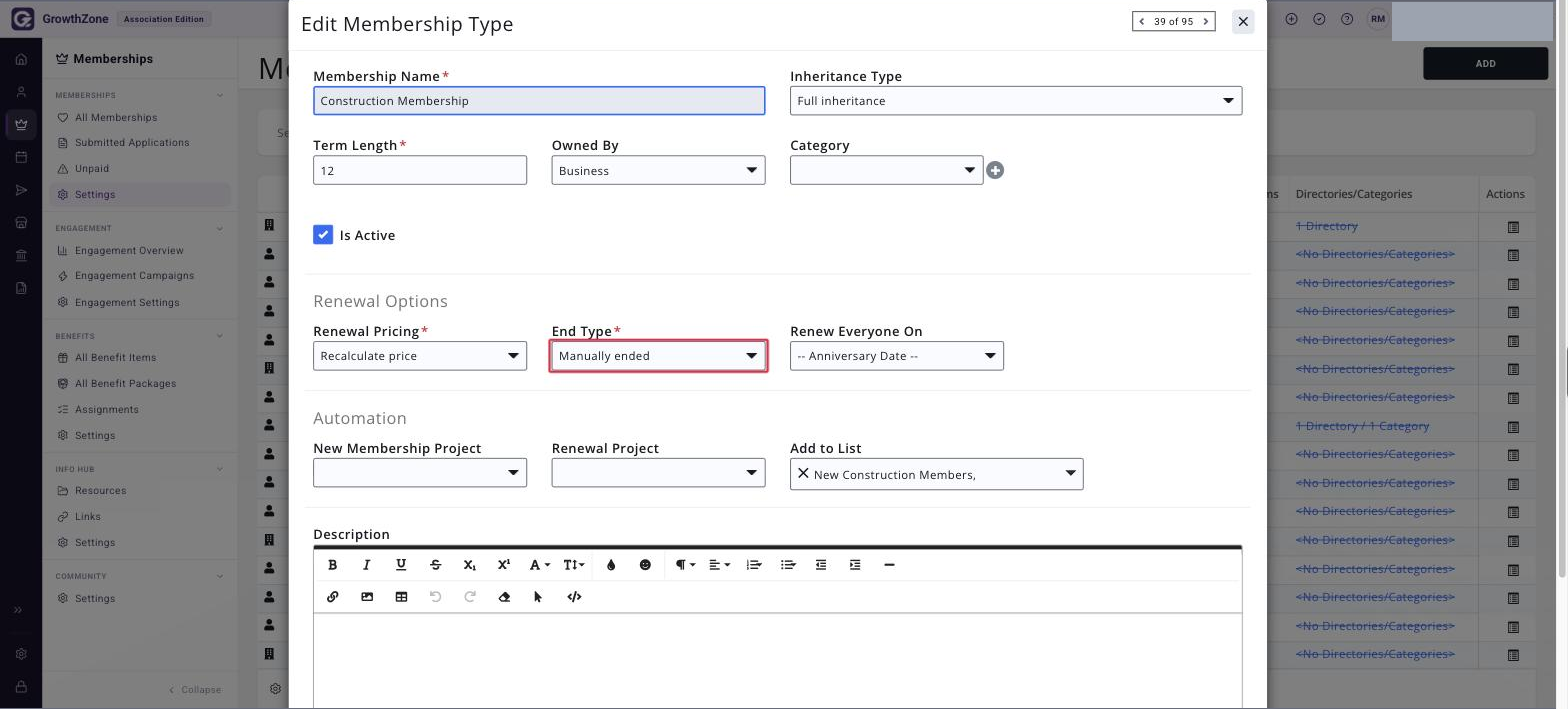Open All Memberships in sidebar
Image resolution: width=1568 pixels, height=709 pixels.
(116, 117)
